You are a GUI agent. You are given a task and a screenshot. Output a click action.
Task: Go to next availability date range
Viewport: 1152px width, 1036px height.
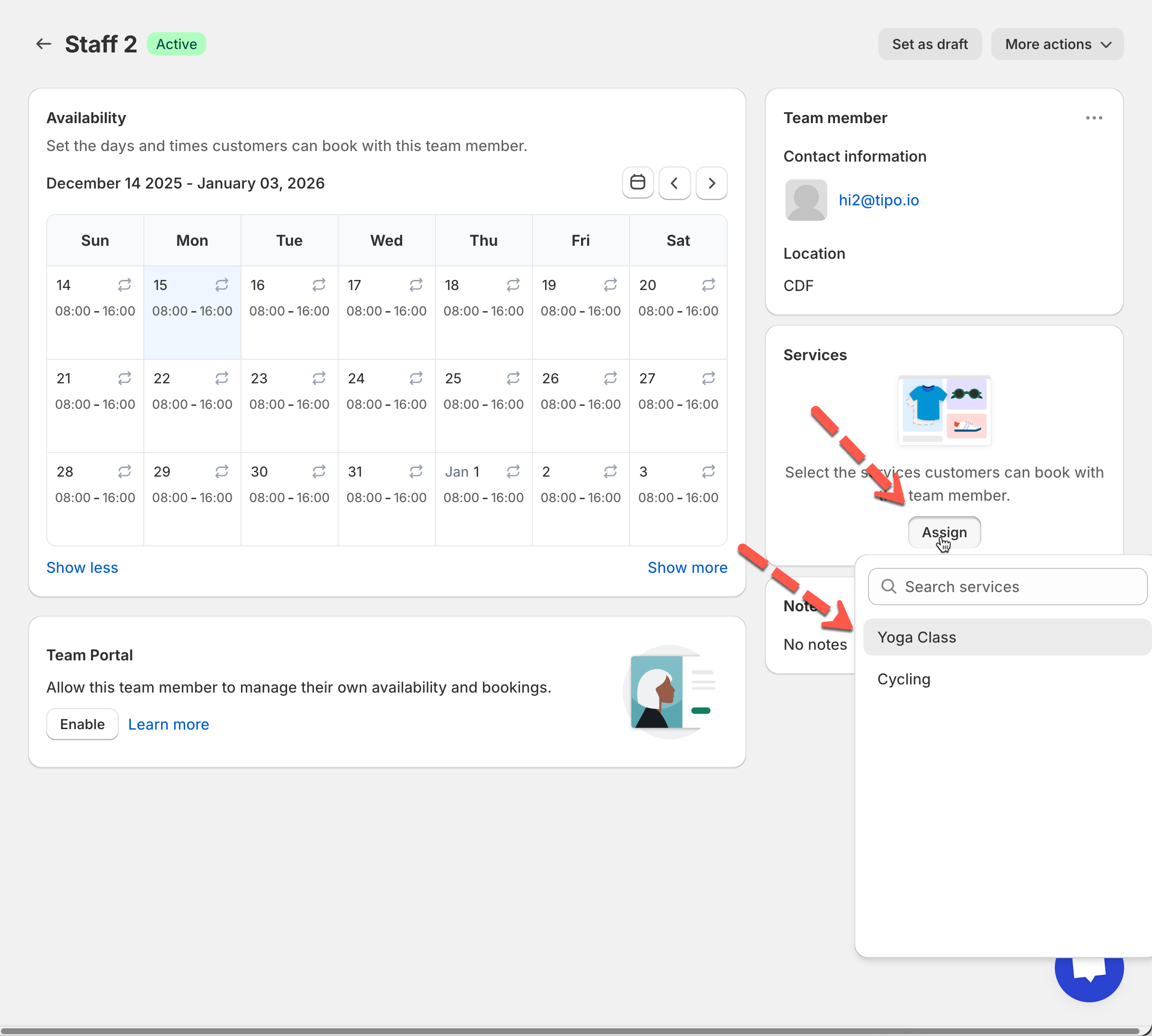coord(711,183)
